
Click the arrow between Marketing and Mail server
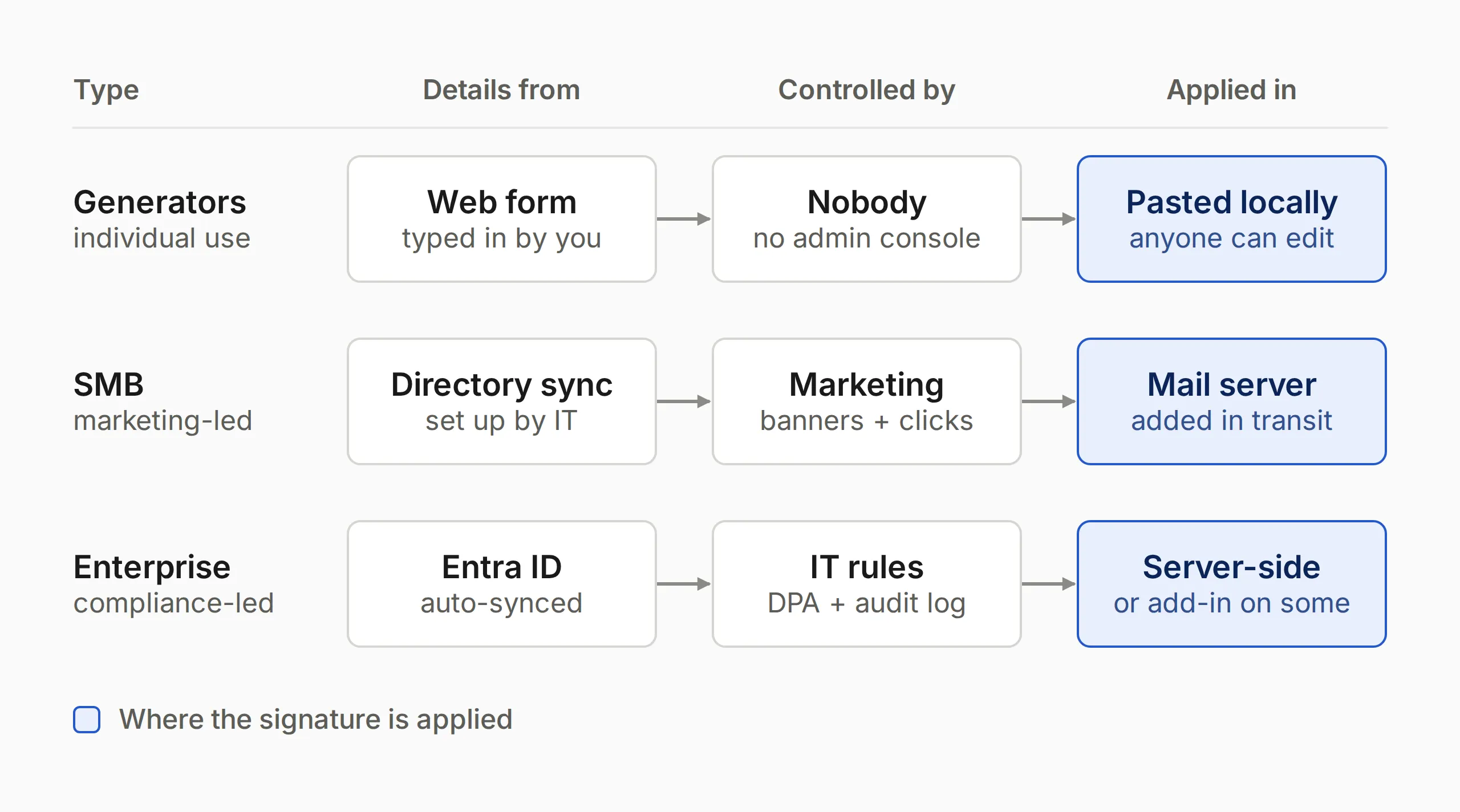(1049, 401)
